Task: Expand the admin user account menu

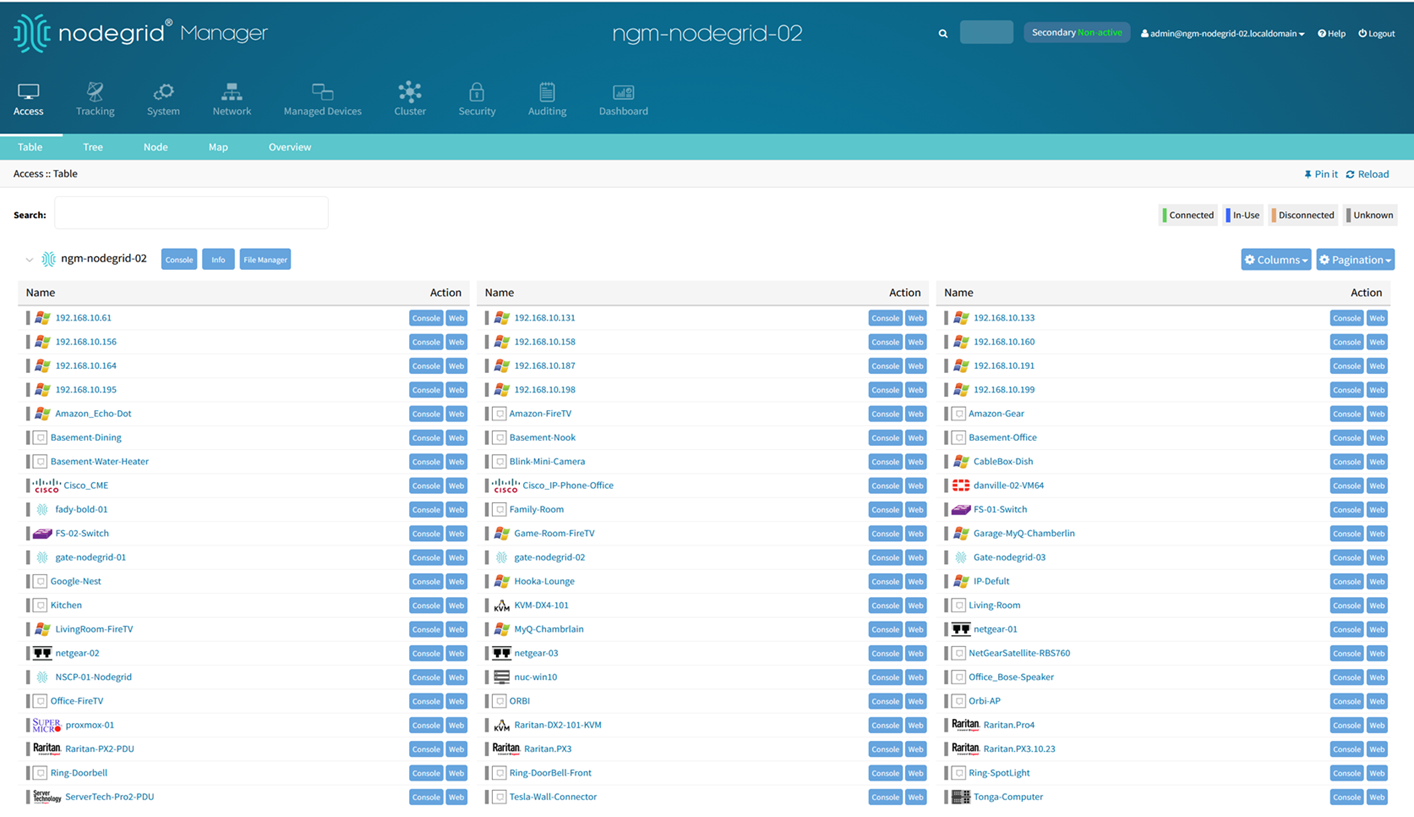Action: tap(1222, 34)
